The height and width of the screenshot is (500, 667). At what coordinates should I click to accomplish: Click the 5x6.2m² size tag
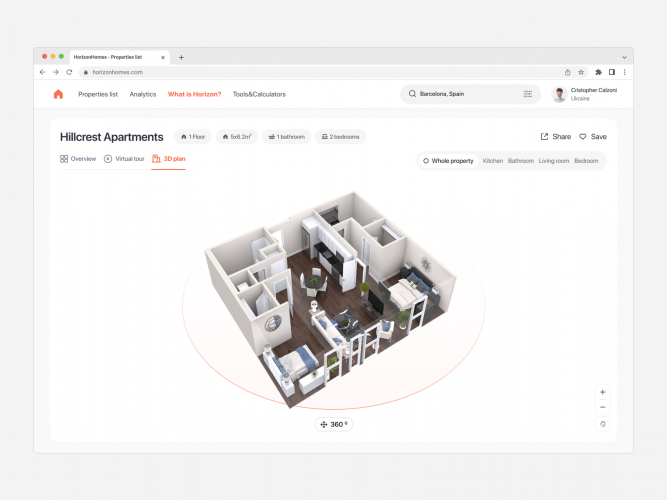pyautogui.click(x=237, y=137)
